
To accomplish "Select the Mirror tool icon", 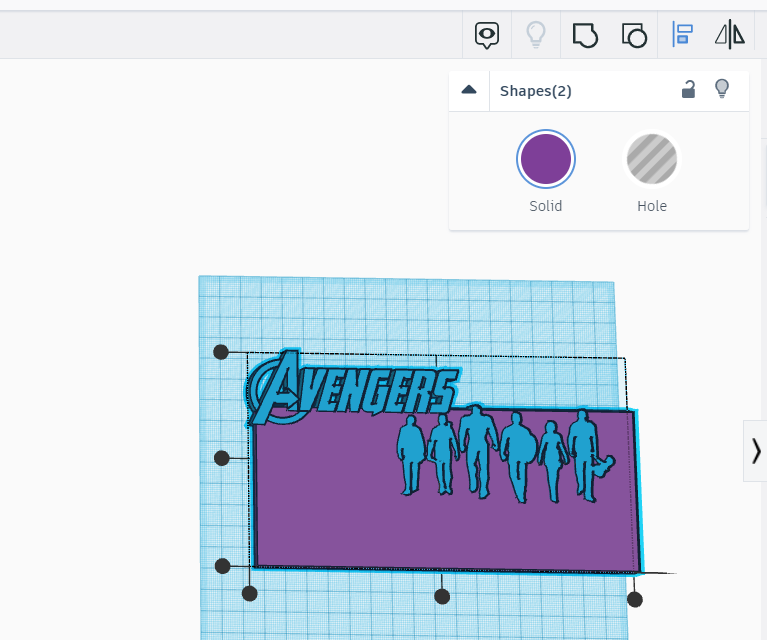I will (730, 35).
